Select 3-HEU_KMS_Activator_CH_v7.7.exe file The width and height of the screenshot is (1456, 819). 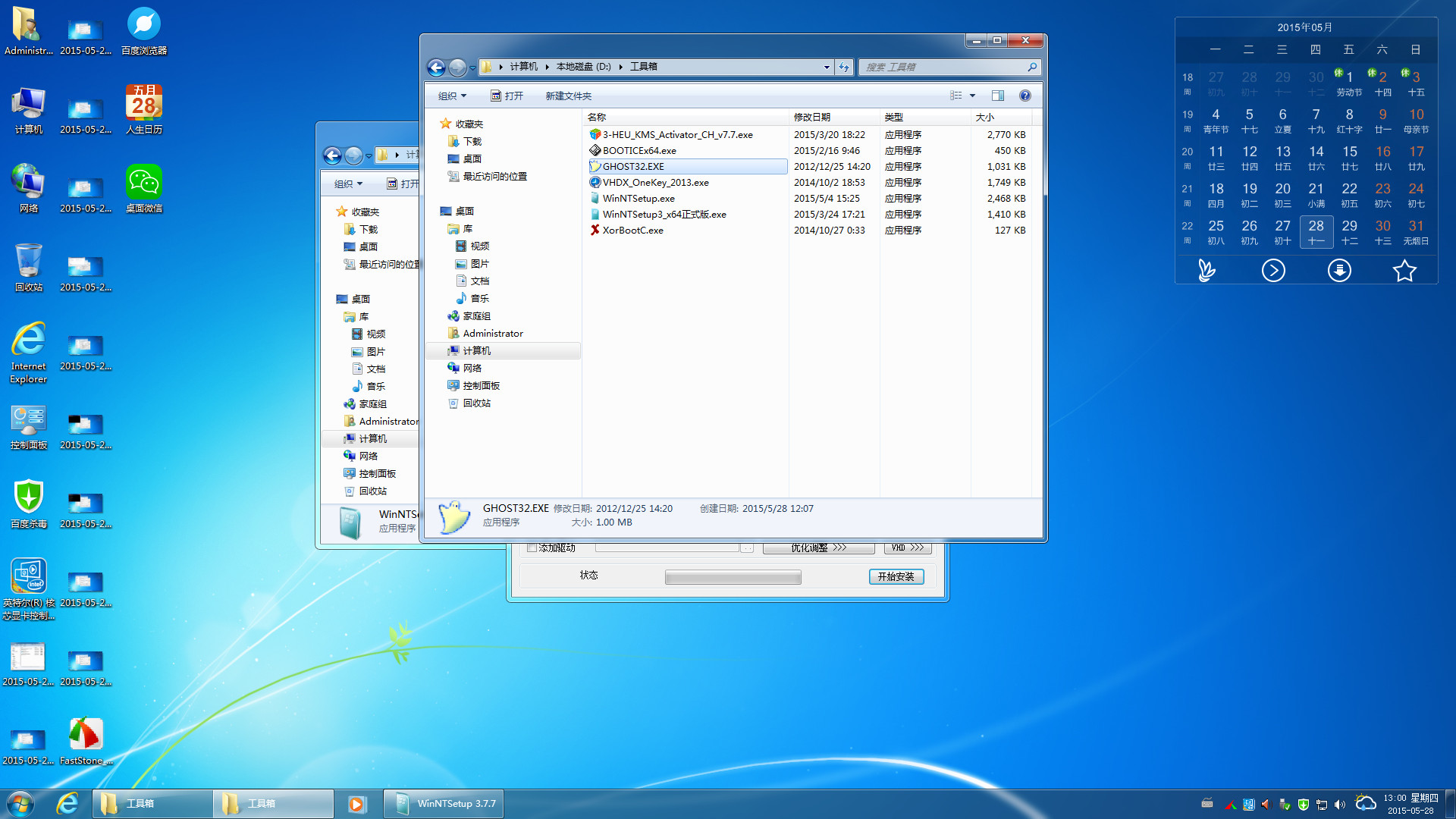(677, 134)
